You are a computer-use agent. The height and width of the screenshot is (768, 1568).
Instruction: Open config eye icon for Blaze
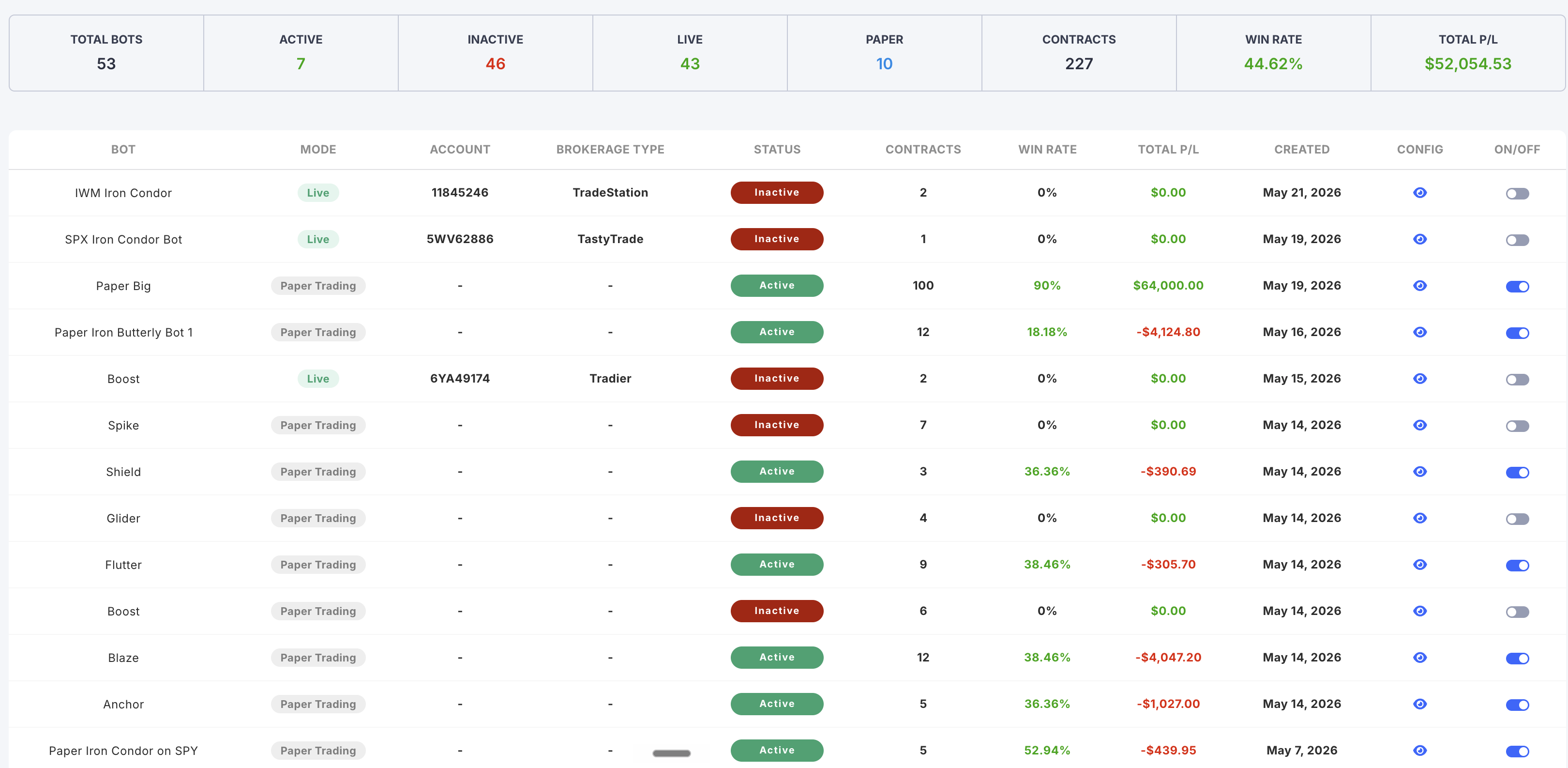tap(1419, 657)
